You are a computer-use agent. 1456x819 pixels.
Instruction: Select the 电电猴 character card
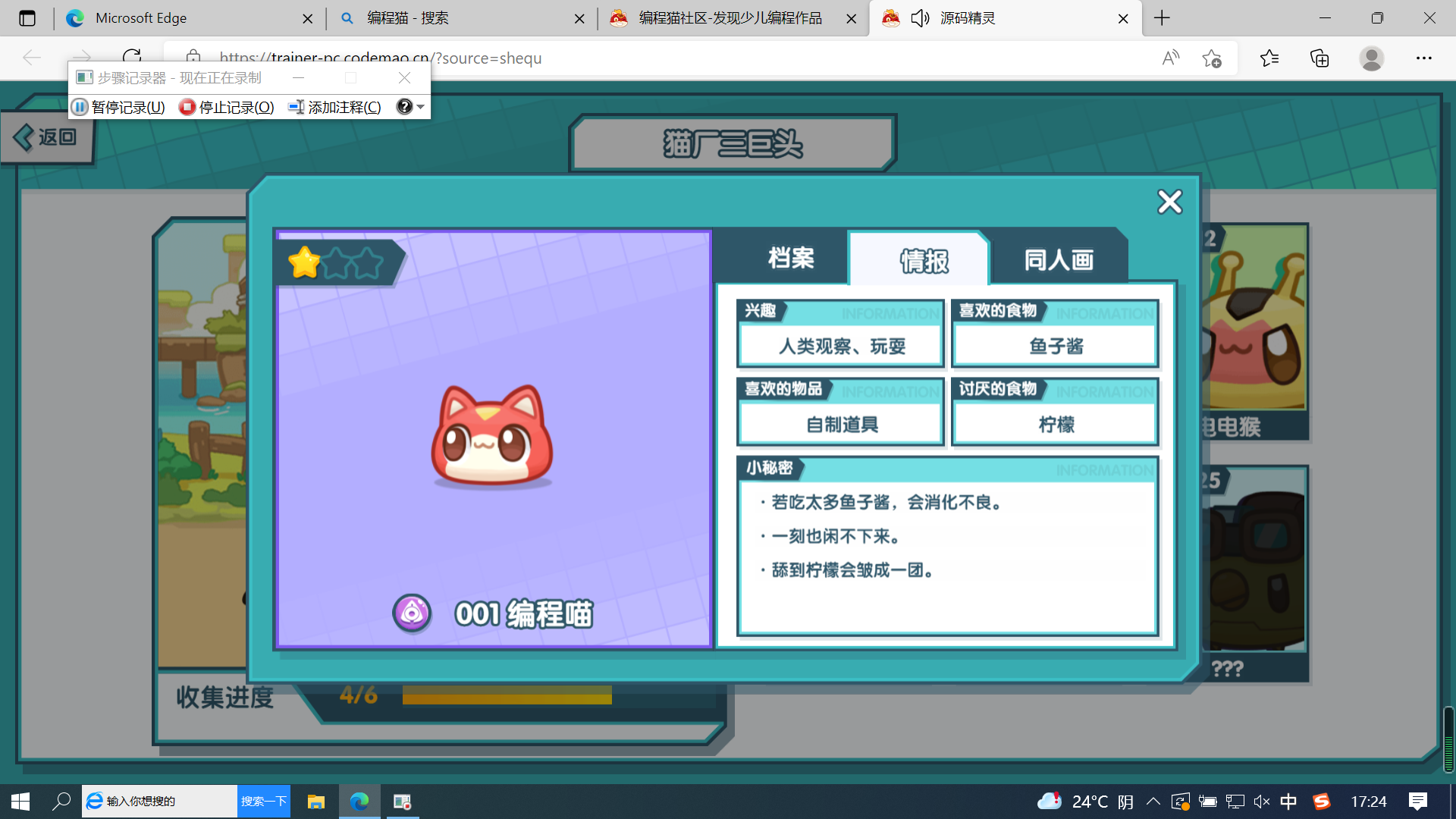point(1255,332)
